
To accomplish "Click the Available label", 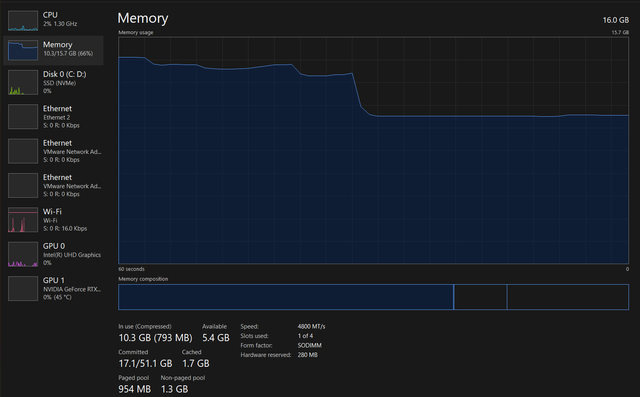I will [214, 326].
